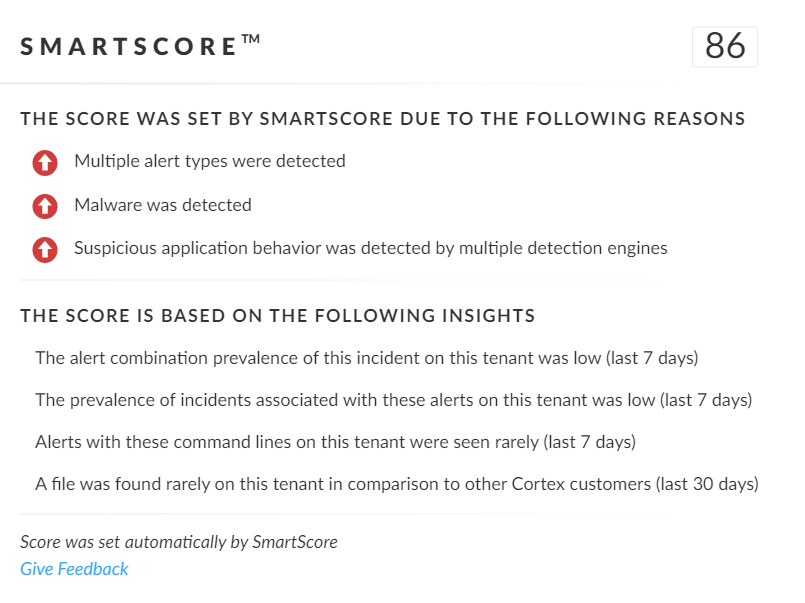Select the 'Multiple alert types were detected' reason
Image resolution: width=805 pixels, height=603 pixels.
pyautogui.click(x=210, y=161)
